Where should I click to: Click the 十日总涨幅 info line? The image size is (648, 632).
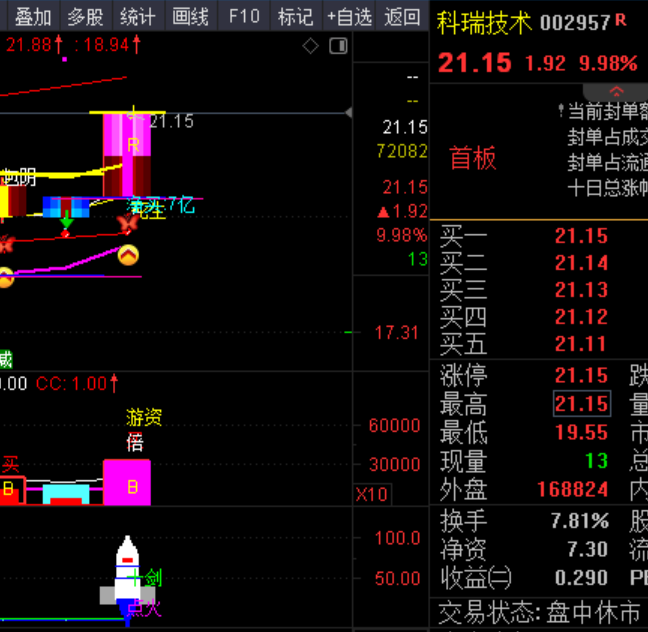click(608, 188)
